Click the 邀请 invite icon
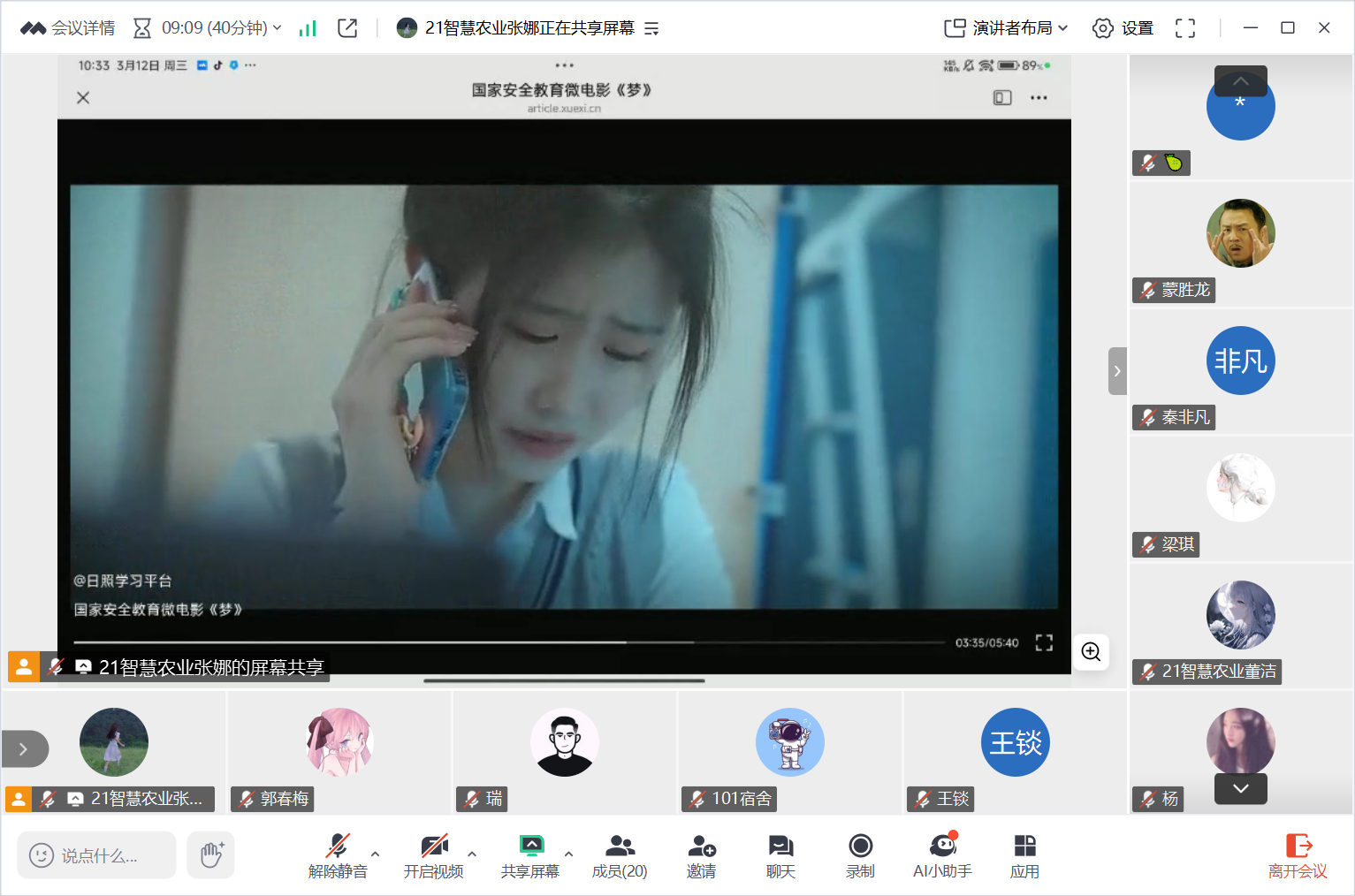Image resolution: width=1355 pixels, height=896 pixels. [701, 855]
